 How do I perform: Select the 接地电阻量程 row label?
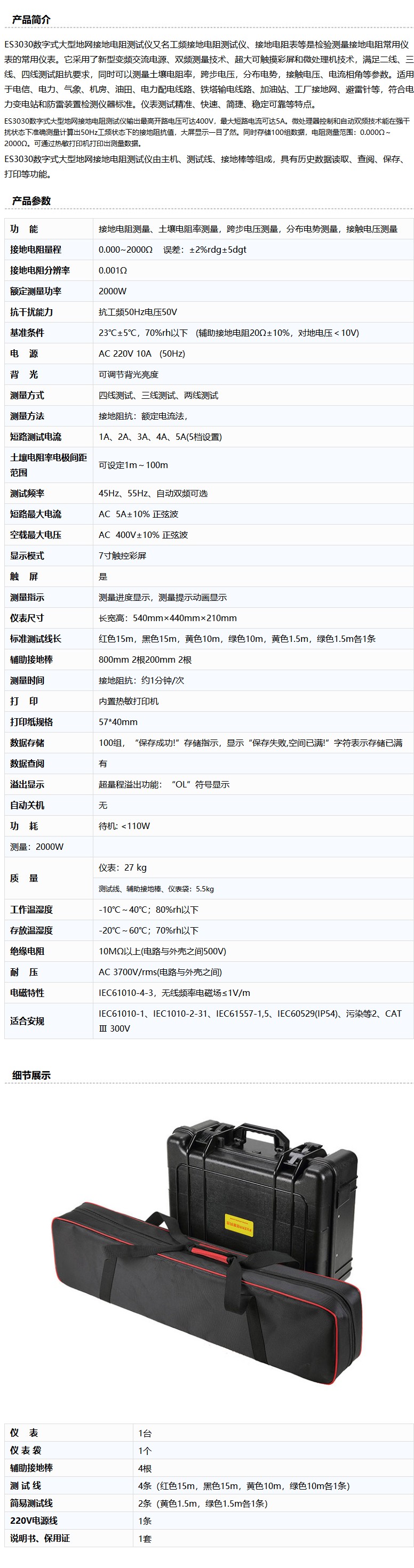(x=35, y=250)
